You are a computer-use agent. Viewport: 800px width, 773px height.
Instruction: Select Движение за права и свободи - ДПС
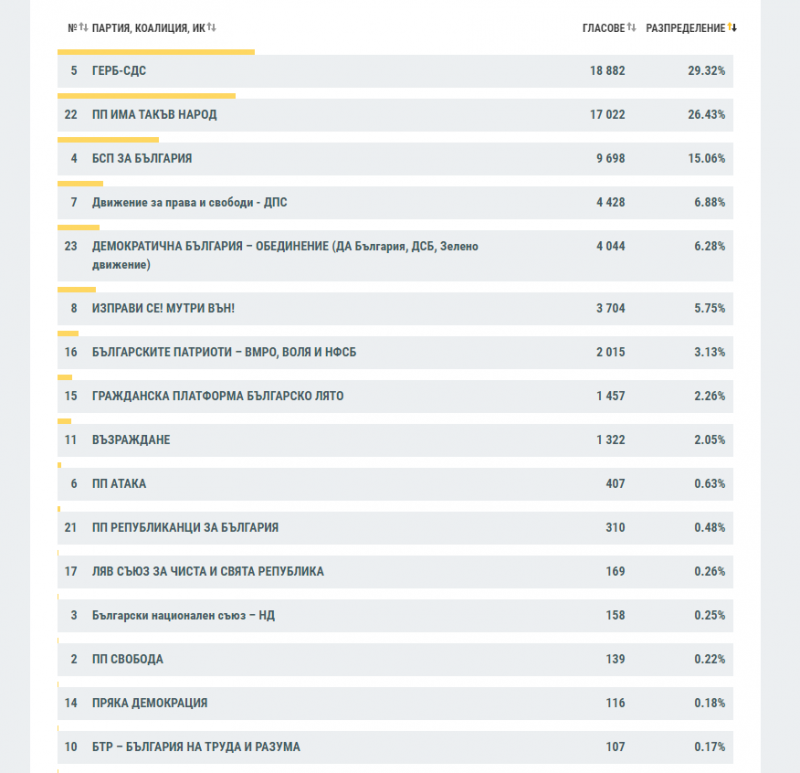(x=189, y=203)
